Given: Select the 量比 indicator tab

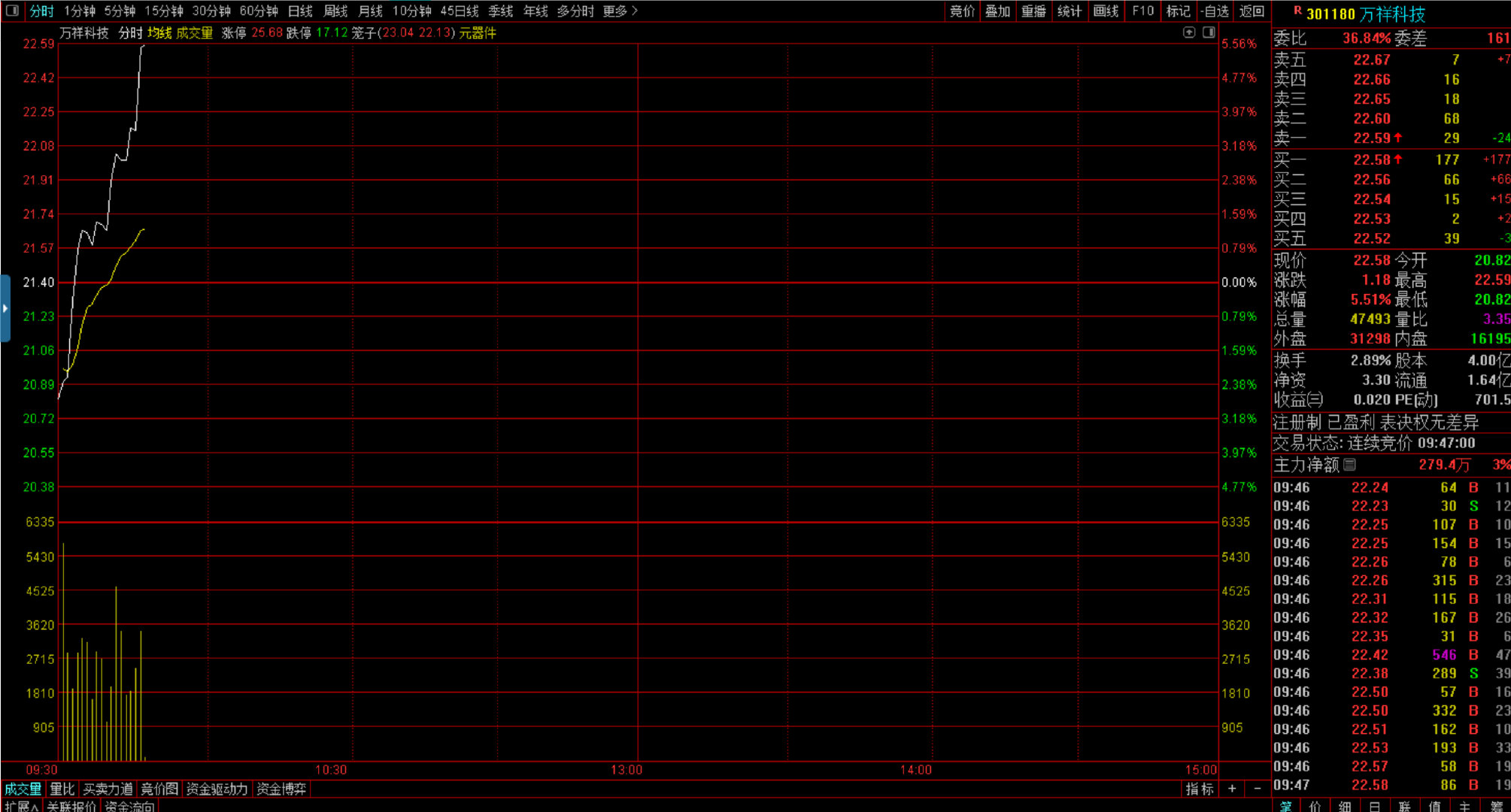Looking at the screenshot, I should pyautogui.click(x=62, y=789).
